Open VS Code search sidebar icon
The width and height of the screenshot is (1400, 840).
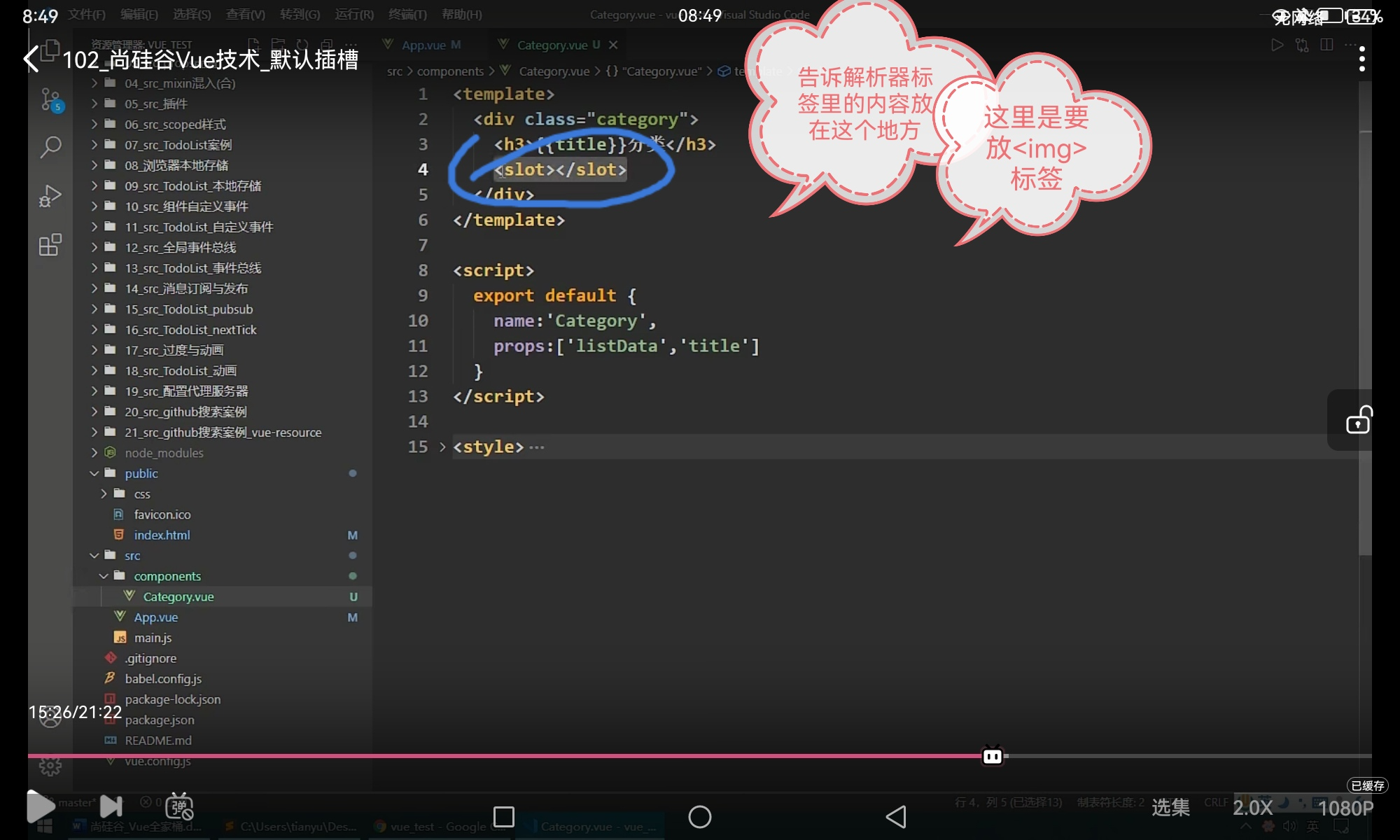[50, 147]
